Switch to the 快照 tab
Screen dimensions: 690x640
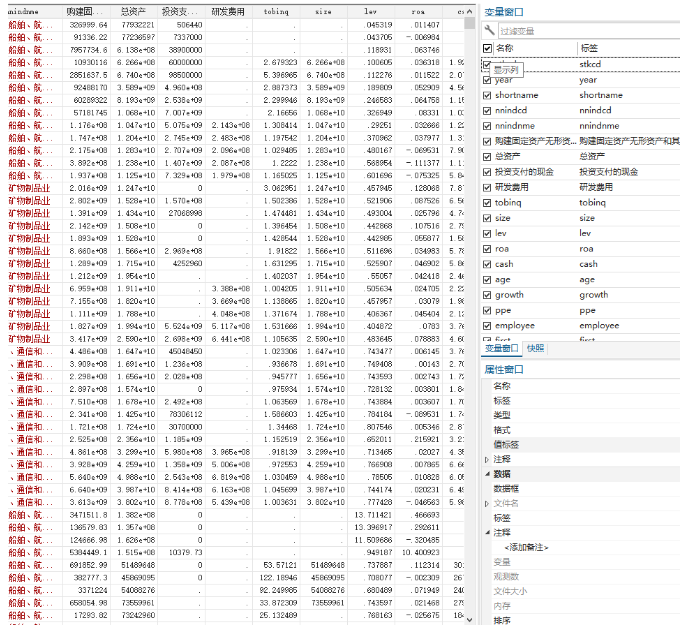(x=536, y=348)
